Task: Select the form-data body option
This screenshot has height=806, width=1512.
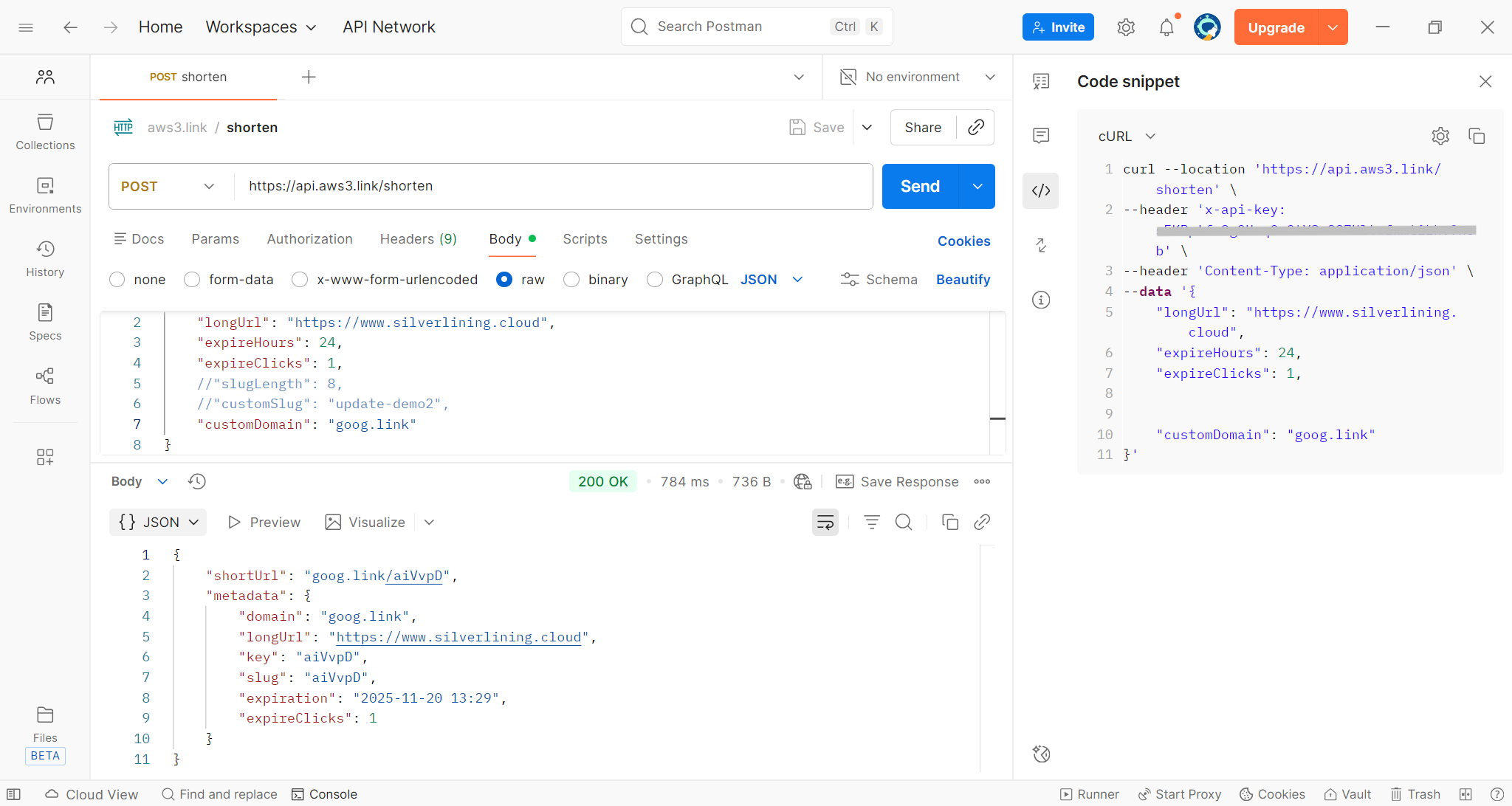Action: coord(192,280)
